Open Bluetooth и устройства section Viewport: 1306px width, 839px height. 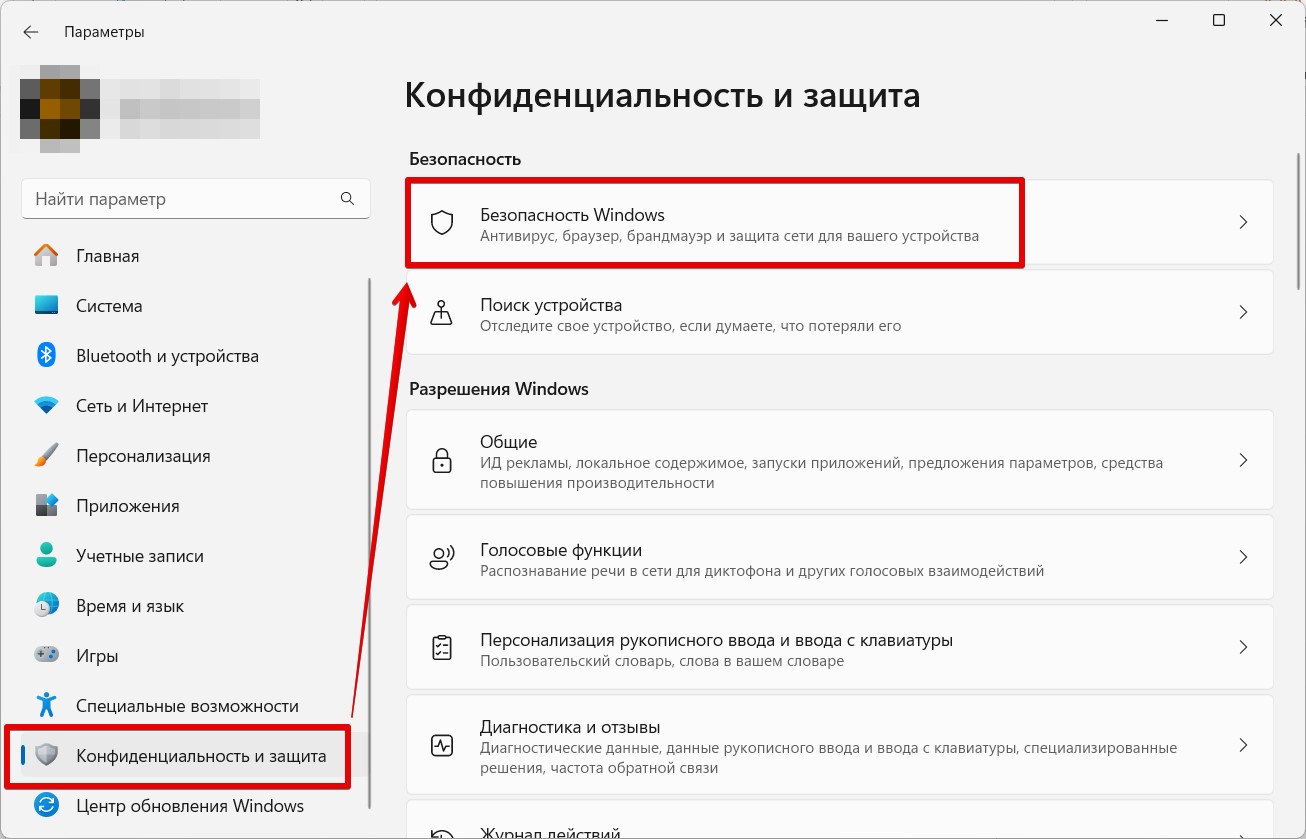(194, 356)
